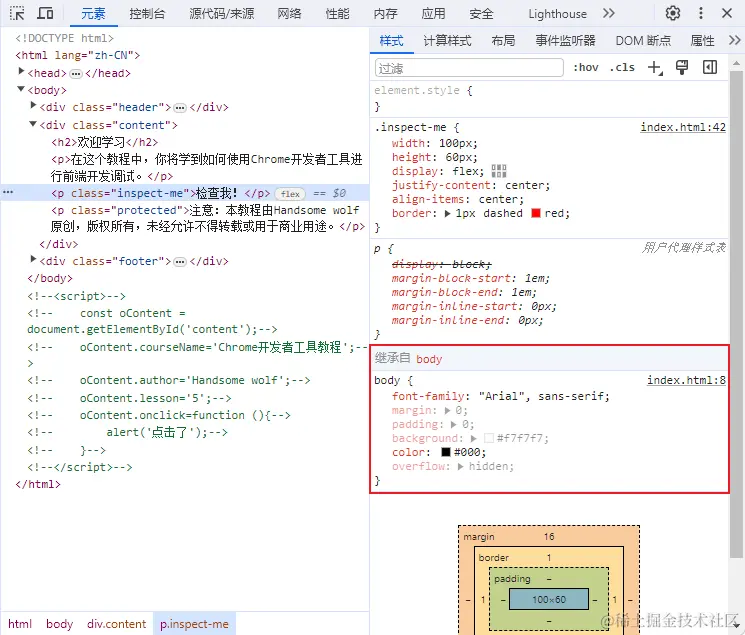Viewport: 745px width, 635px height.
Task: Click body link in 继承自 header
Action: click(x=429, y=359)
